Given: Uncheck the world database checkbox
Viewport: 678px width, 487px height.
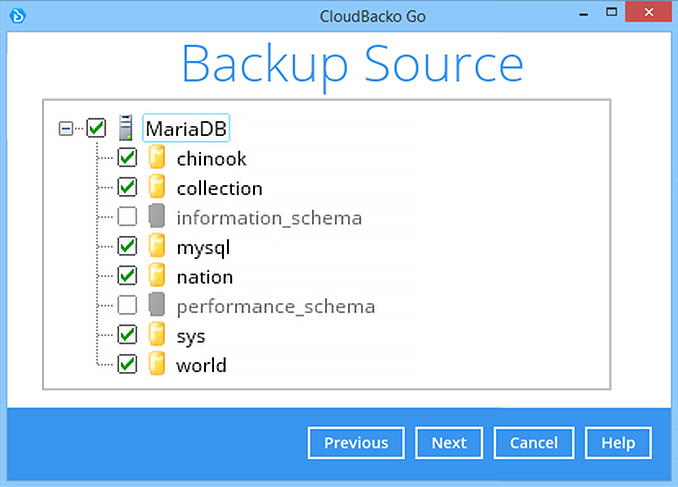Looking at the screenshot, I should pyautogui.click(x=127, y=364).
